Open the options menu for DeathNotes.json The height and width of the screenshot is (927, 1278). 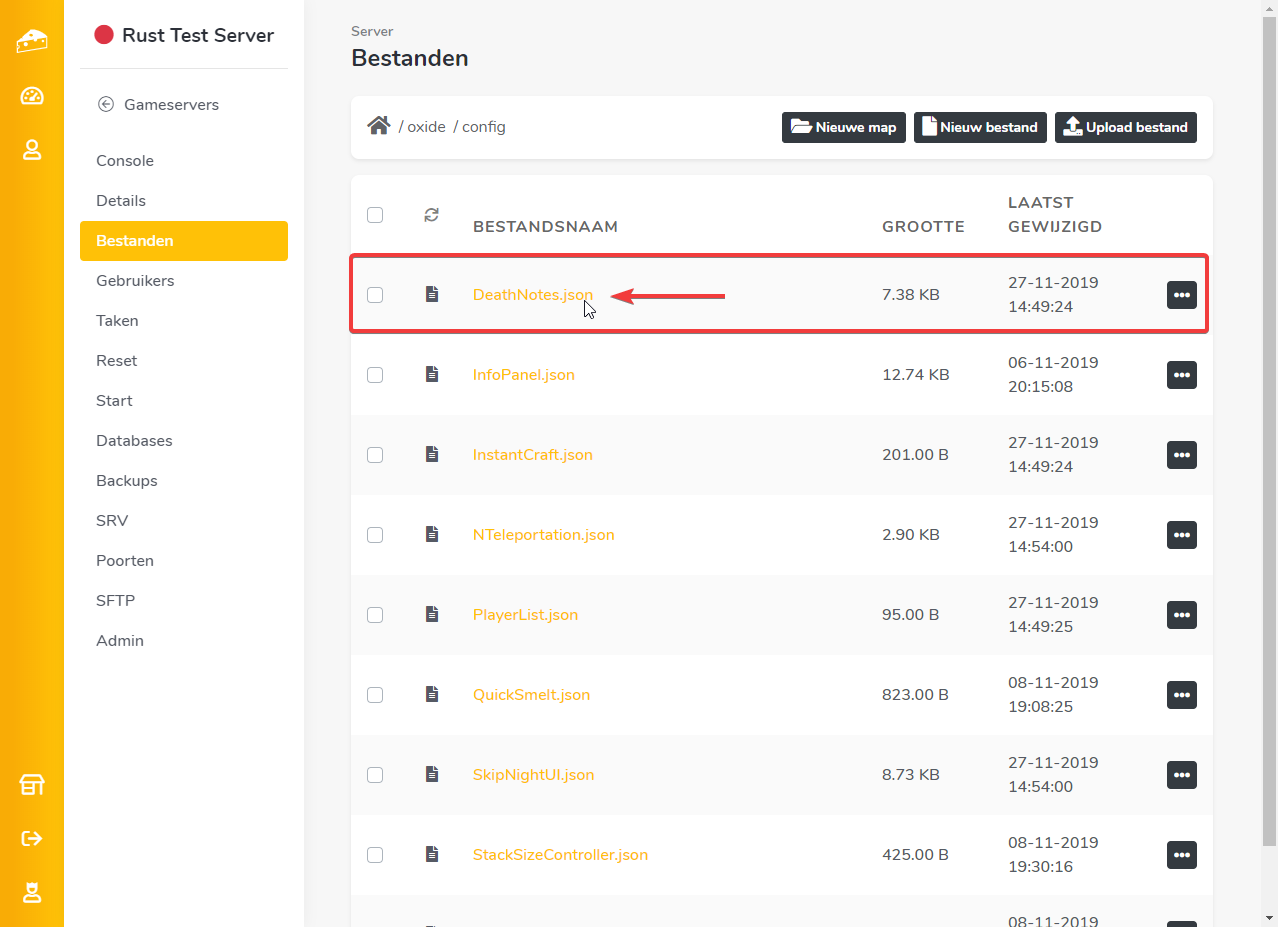[1181, 295]
